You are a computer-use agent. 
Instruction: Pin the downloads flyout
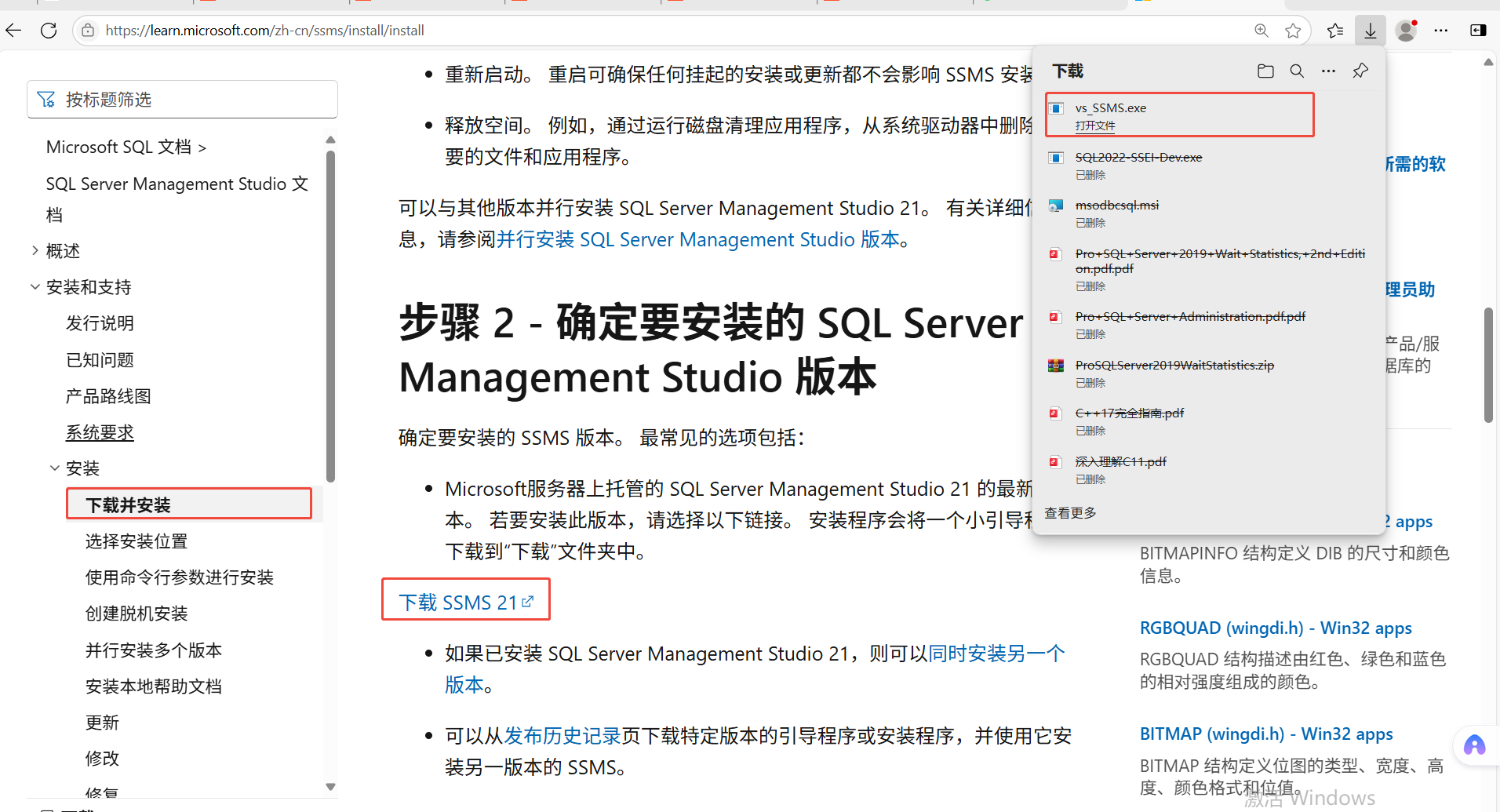(1360, 71)
